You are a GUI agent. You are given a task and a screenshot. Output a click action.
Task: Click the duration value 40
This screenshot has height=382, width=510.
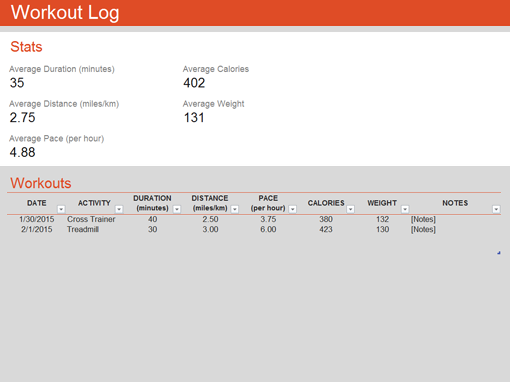coord(153,219)
